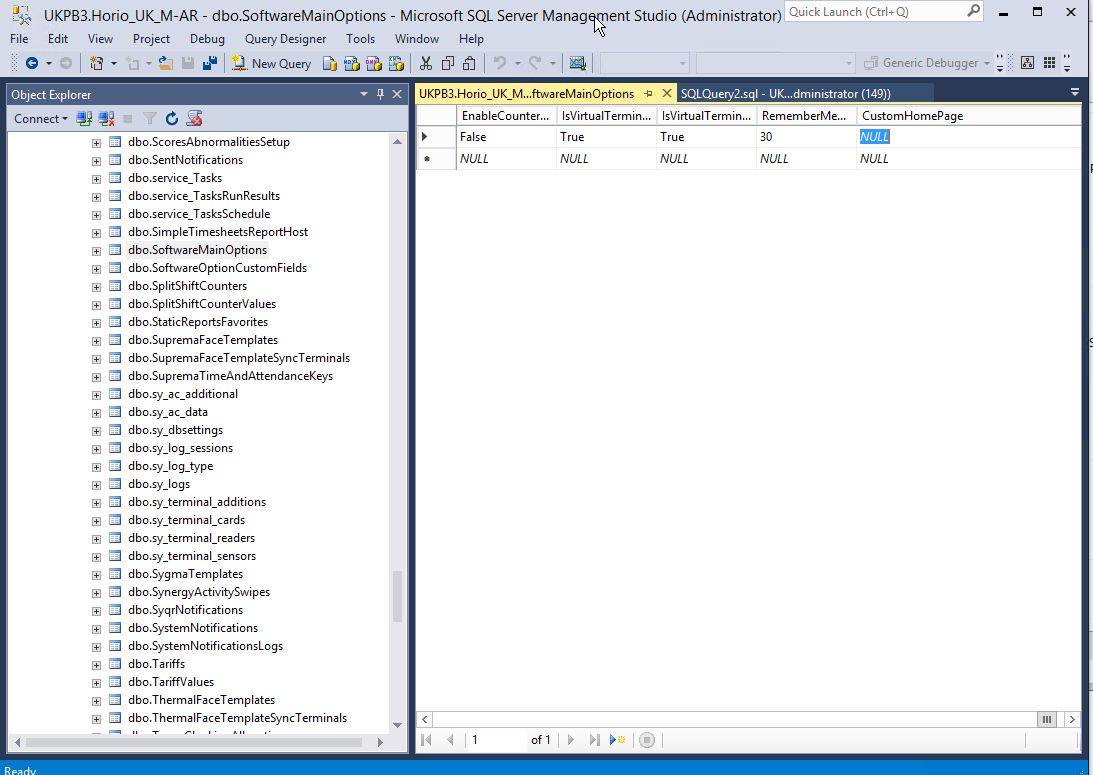Screen dimensions: 1093x775
Task: Select the dbo.sy_dbsettings tree item
Action: point(176,430)
